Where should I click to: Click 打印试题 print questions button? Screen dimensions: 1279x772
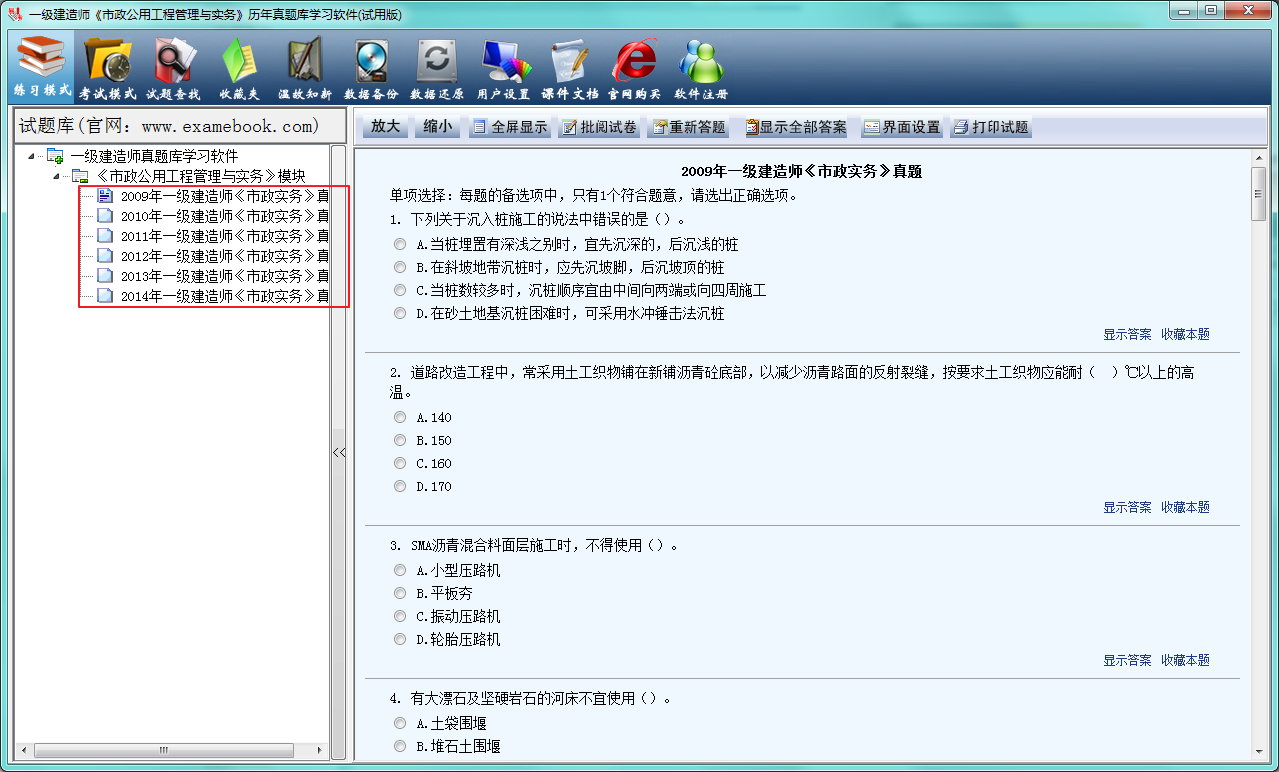click(x=990, y=127)
